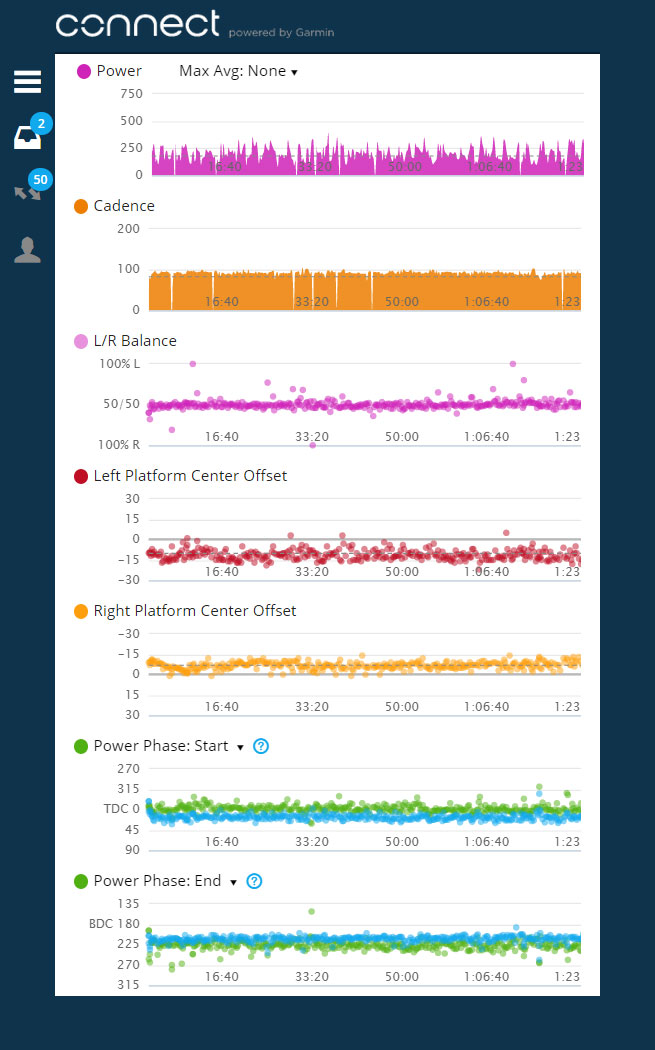Screen dimensions: 655x1050
Task: Click the Power chart title label
Action: (119, 71)
